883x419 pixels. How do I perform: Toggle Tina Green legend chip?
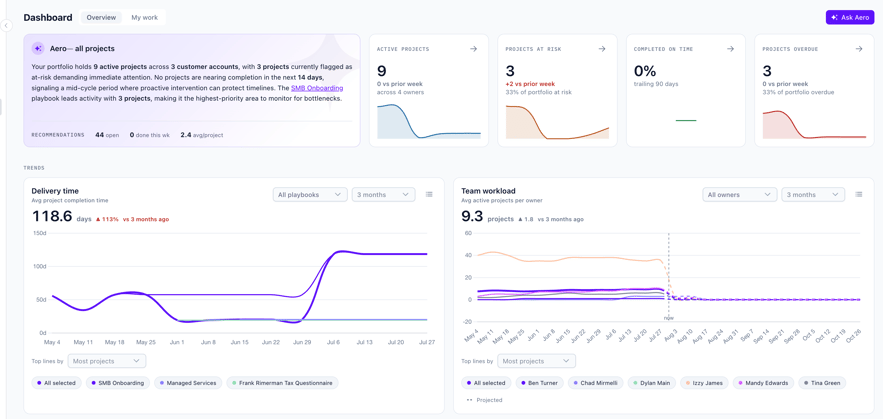tap(822, 383)
